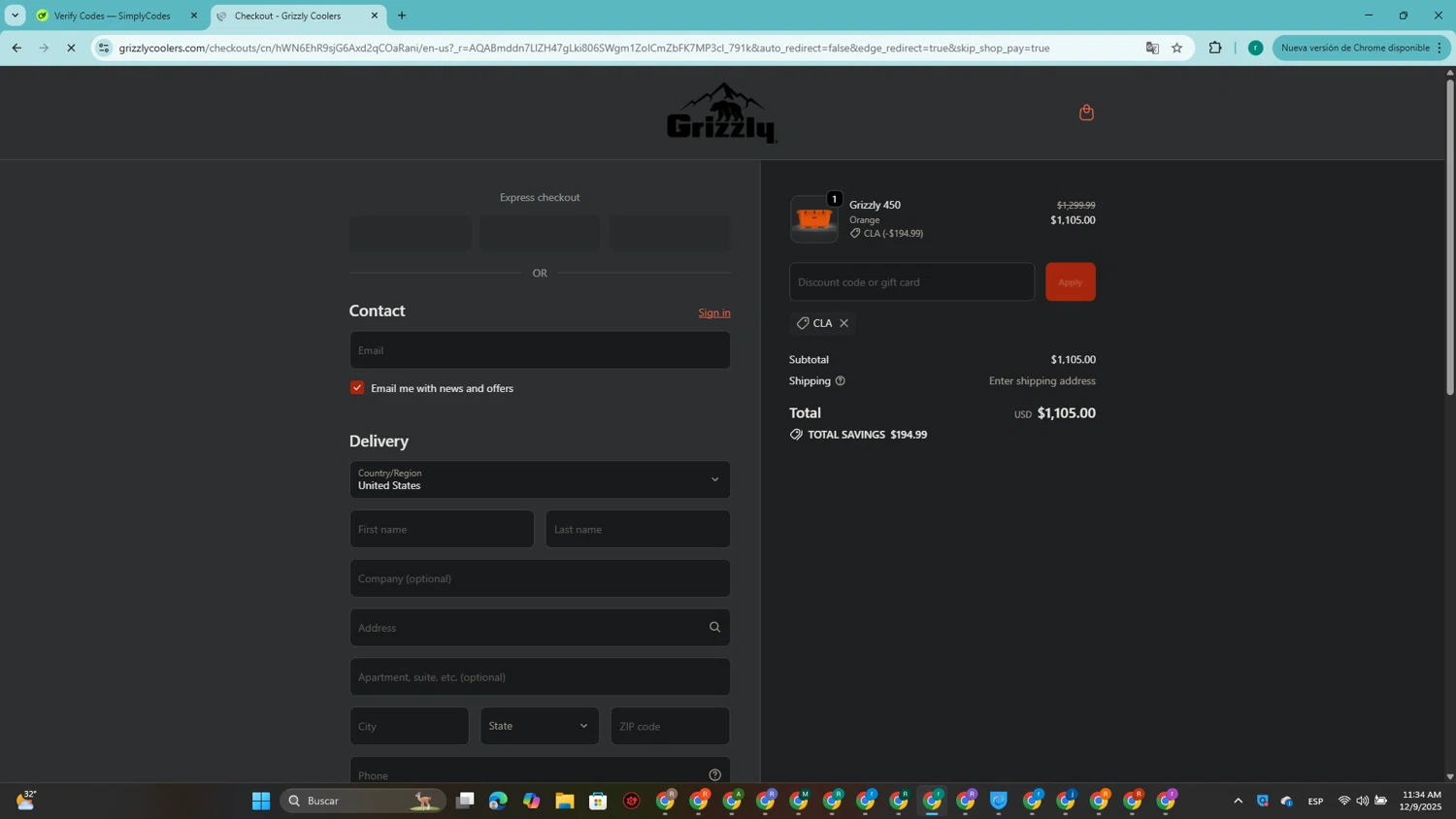Open Chrome's three-dot menu
1456x819 pixels.
[1439, 48]
